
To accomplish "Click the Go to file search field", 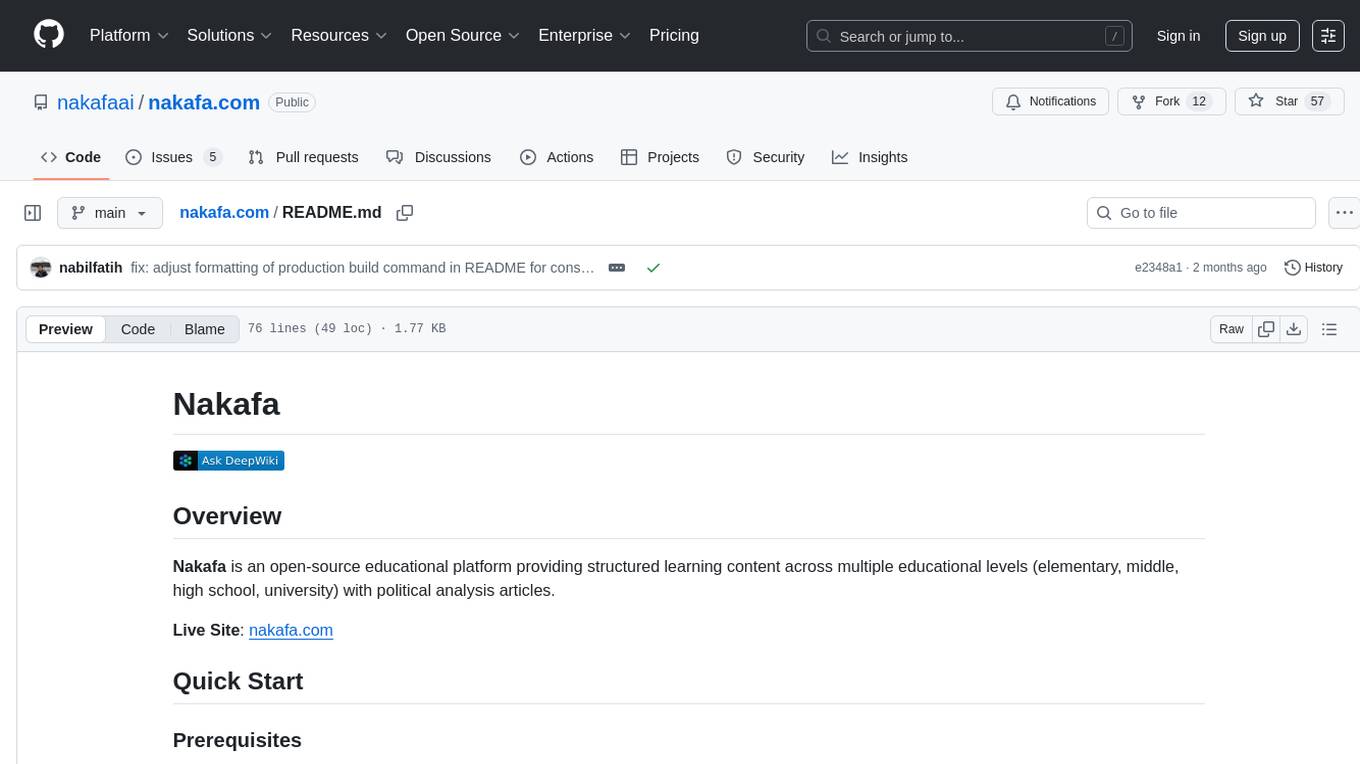I will coord(1201,213).
